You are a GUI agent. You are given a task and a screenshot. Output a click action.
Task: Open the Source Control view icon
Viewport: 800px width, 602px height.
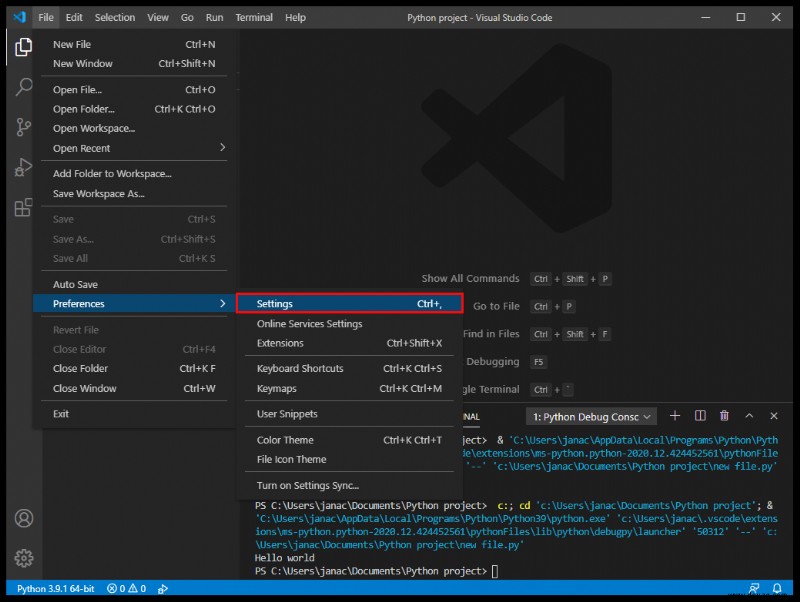pos(23,127)
